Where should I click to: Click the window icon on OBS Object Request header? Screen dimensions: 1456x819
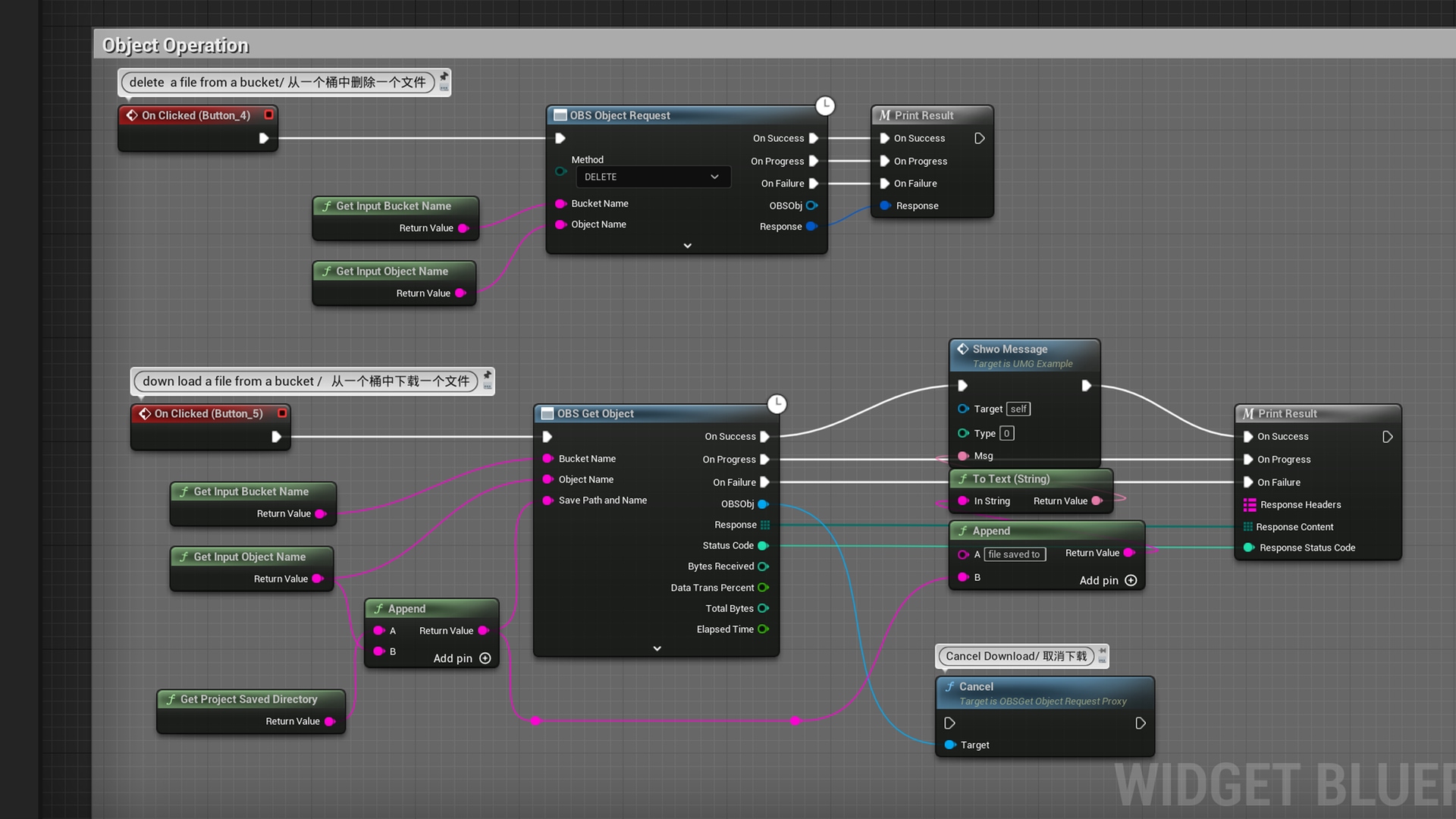coord(560,115)
